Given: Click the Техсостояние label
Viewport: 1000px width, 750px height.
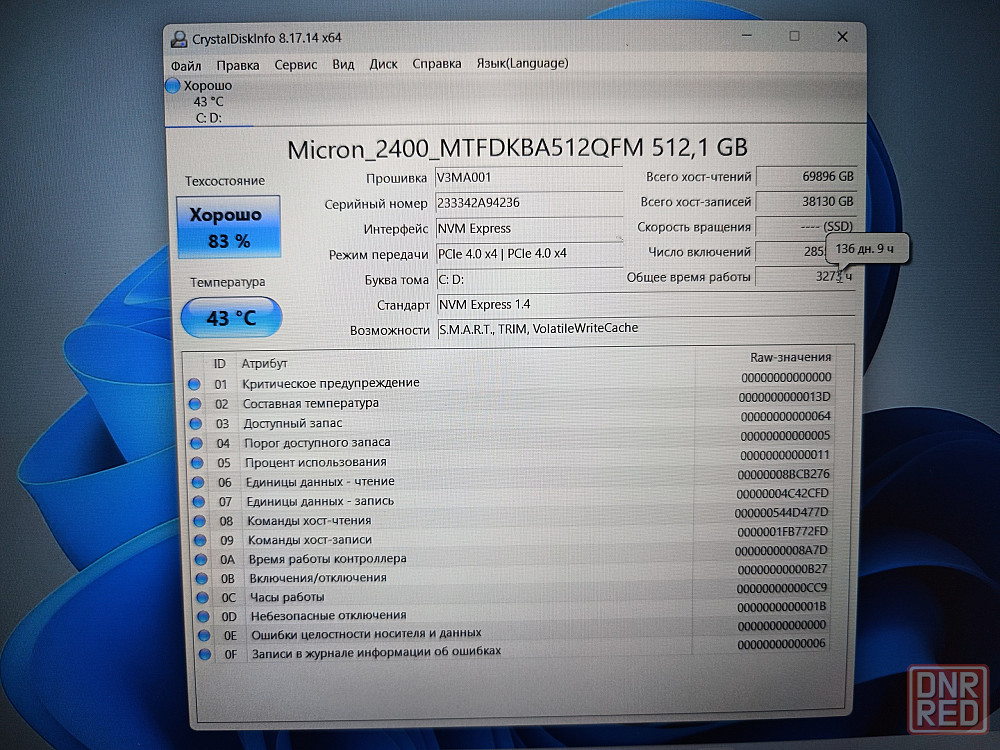Looking at the screenshot, I should pos(224,181).
